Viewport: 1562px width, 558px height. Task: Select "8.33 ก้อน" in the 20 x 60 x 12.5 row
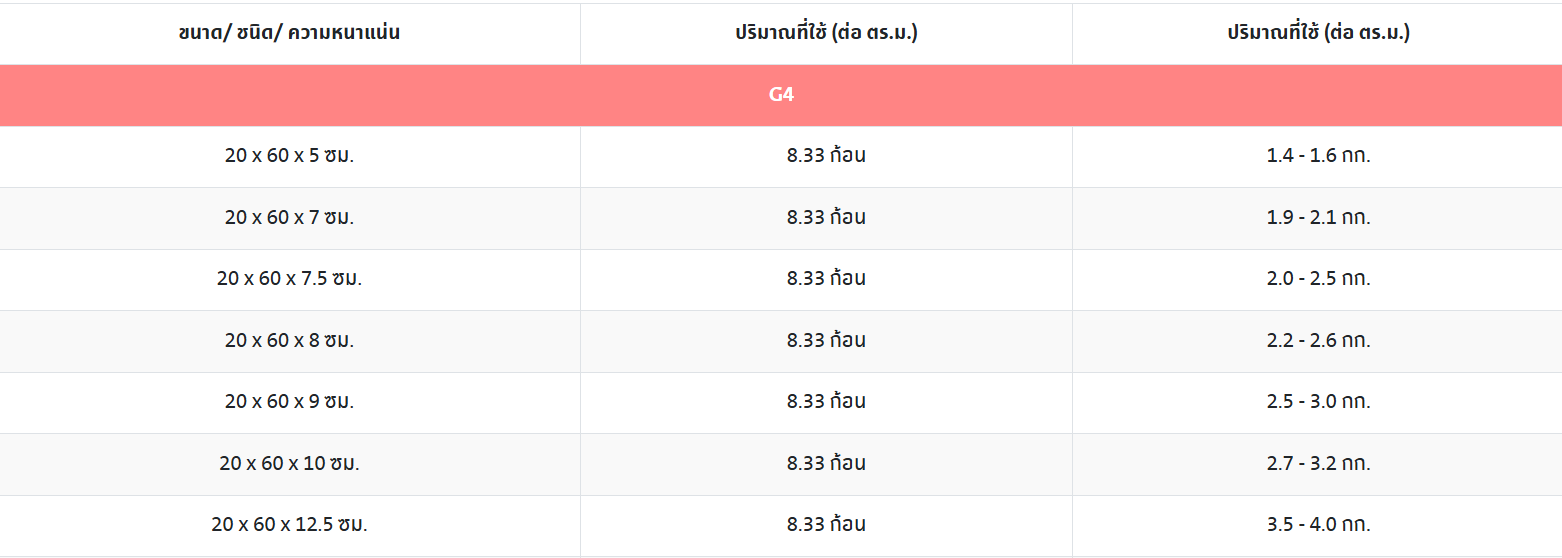(x=826, y=524)
